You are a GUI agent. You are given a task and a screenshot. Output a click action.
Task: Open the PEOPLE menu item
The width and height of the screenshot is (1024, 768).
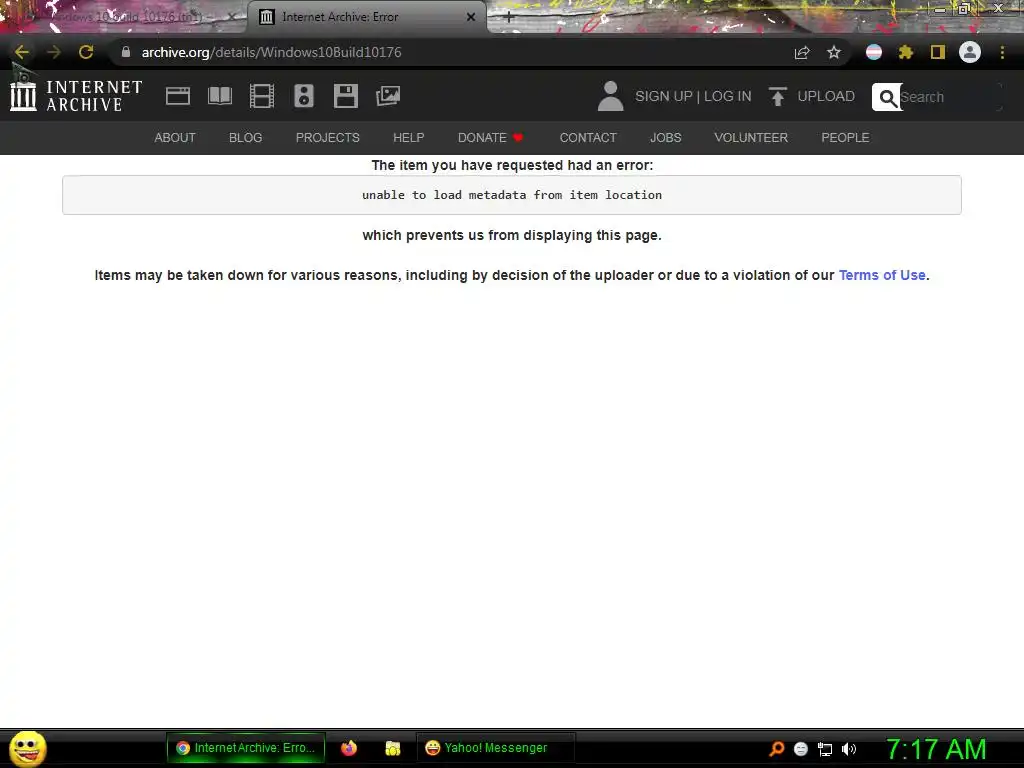845,138
